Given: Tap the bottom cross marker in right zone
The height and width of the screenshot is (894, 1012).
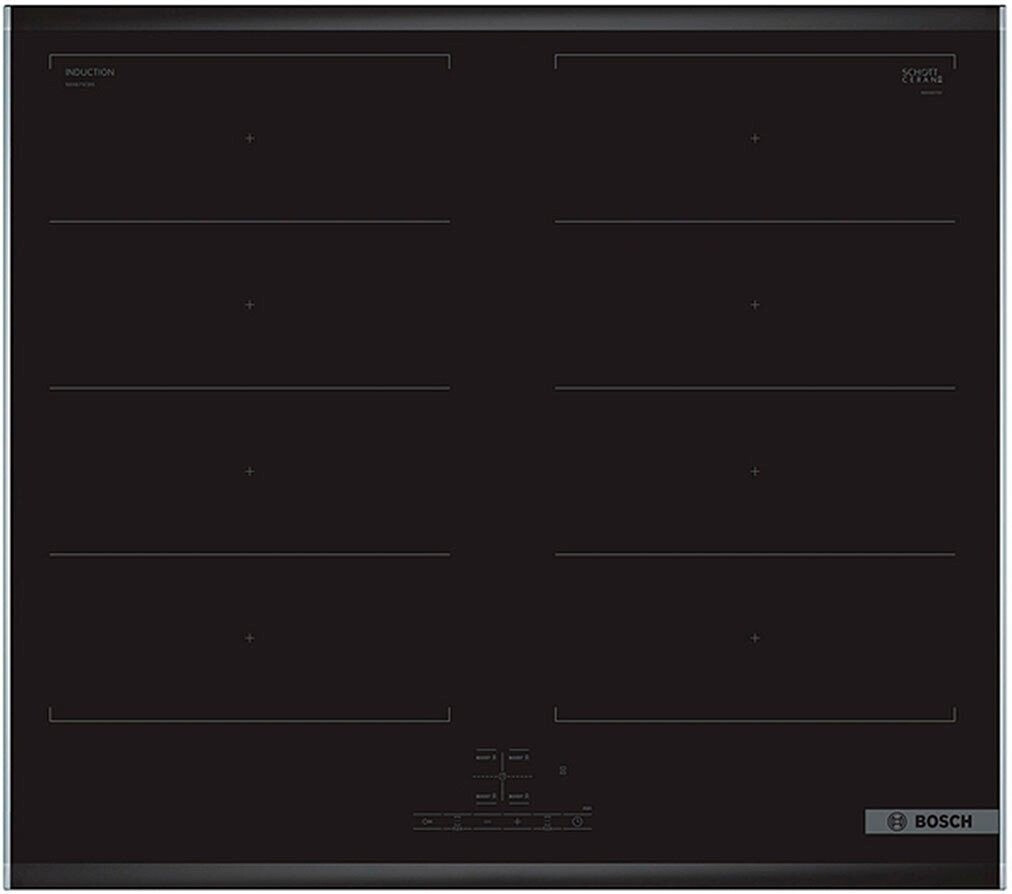Looking at the screenshot, I should [755, 637].
